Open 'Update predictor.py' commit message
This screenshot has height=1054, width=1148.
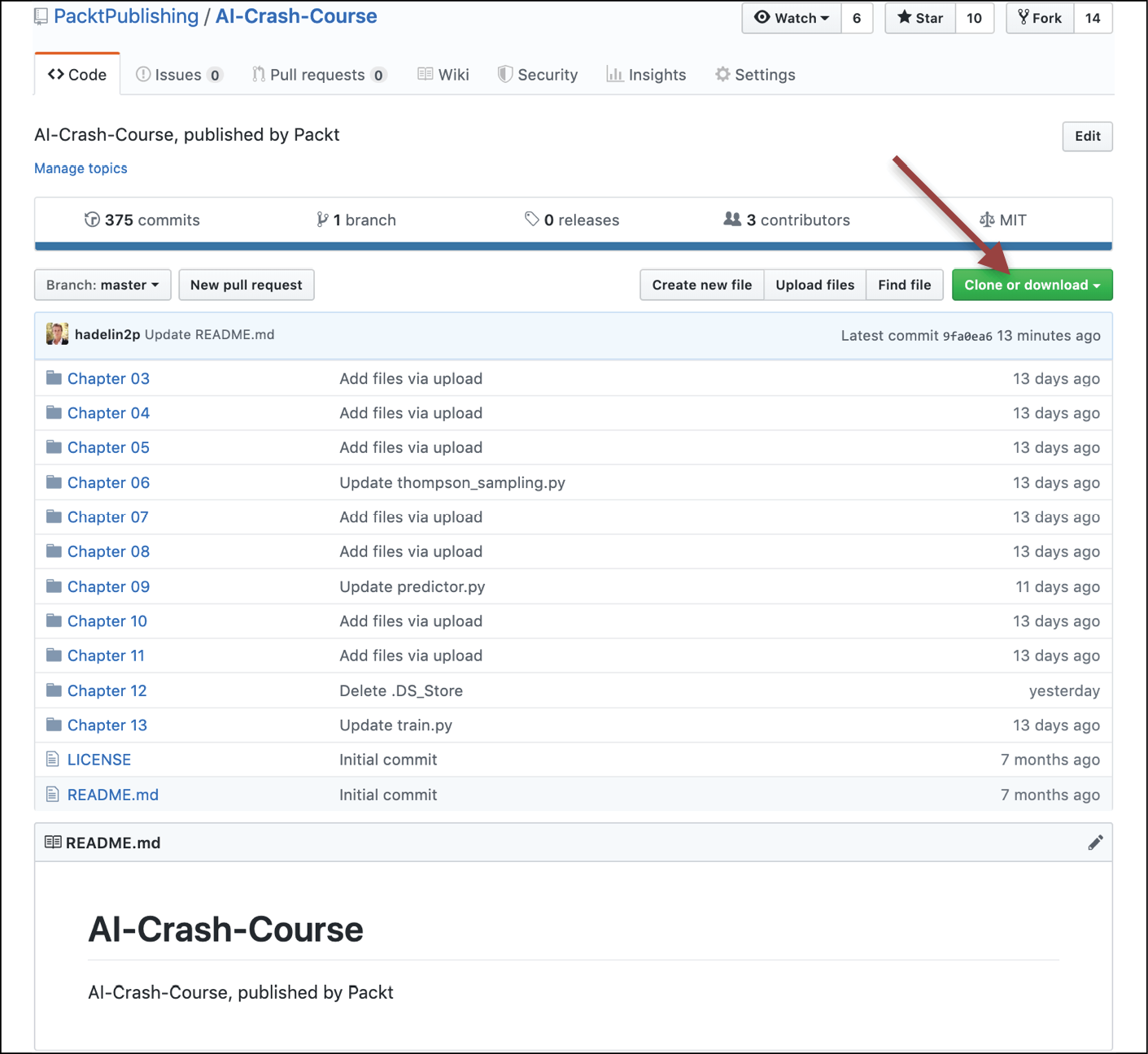coord(412,586)
